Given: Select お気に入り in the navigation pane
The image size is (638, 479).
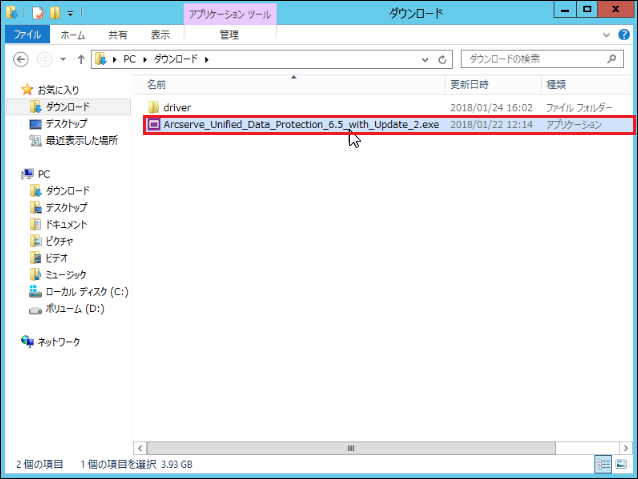Looking at the screenshot, I should [x=58, y=90].
